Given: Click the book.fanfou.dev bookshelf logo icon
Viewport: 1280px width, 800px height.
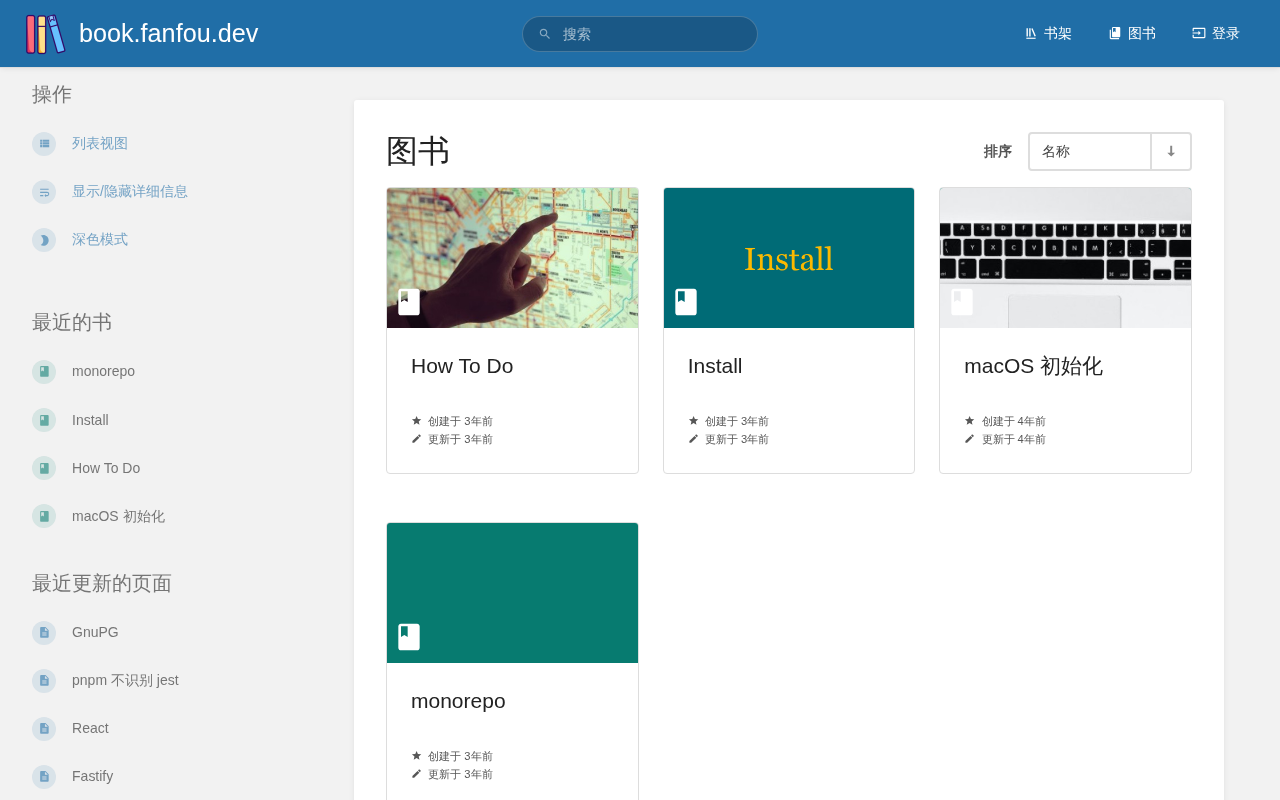Looking at the screenshot, I should pyautogui.click(x=45, y=34).
